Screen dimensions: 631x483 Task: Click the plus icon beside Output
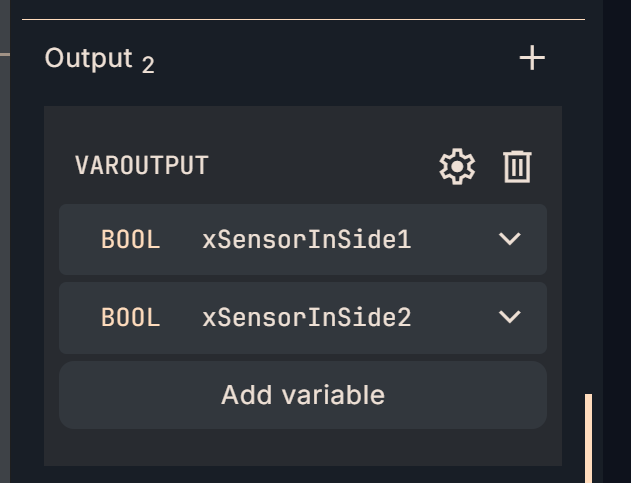(x=532, y=59)
